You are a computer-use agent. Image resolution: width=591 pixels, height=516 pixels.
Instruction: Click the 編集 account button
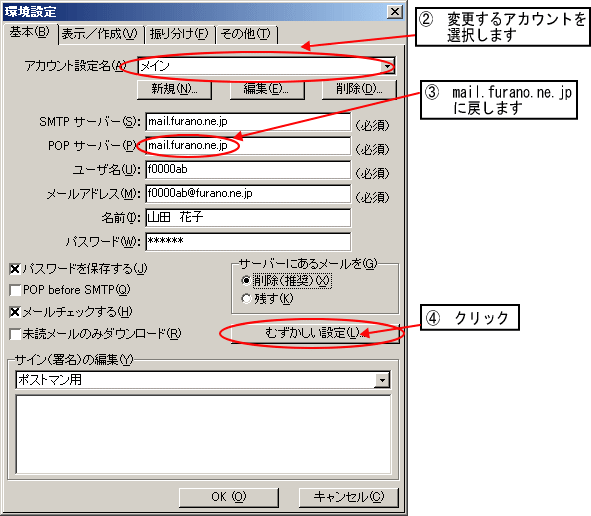[x=267, y=89]
